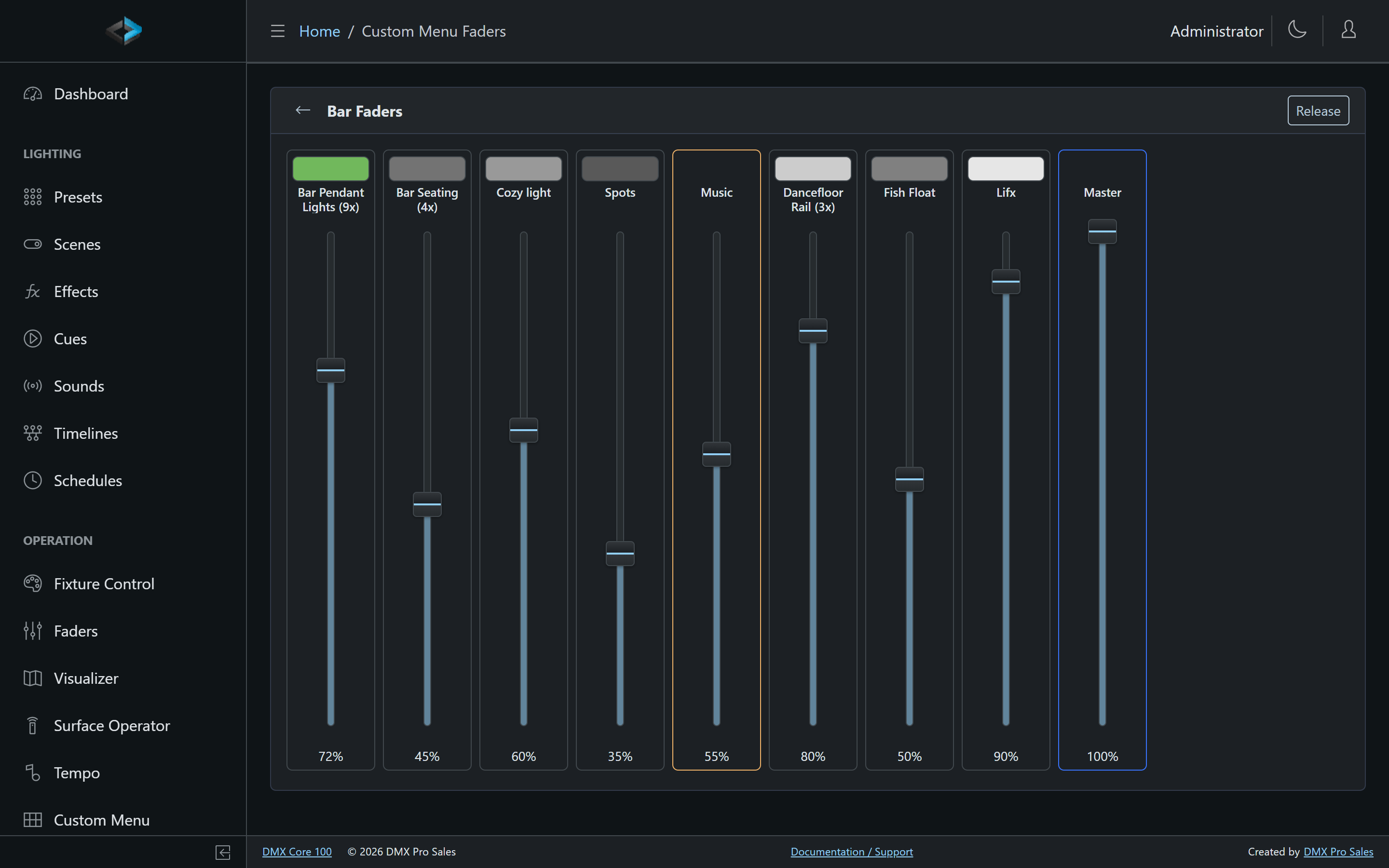Open Documentation / Support link
The height and width of the screenshot is (868, 1389).
(852, 852)
